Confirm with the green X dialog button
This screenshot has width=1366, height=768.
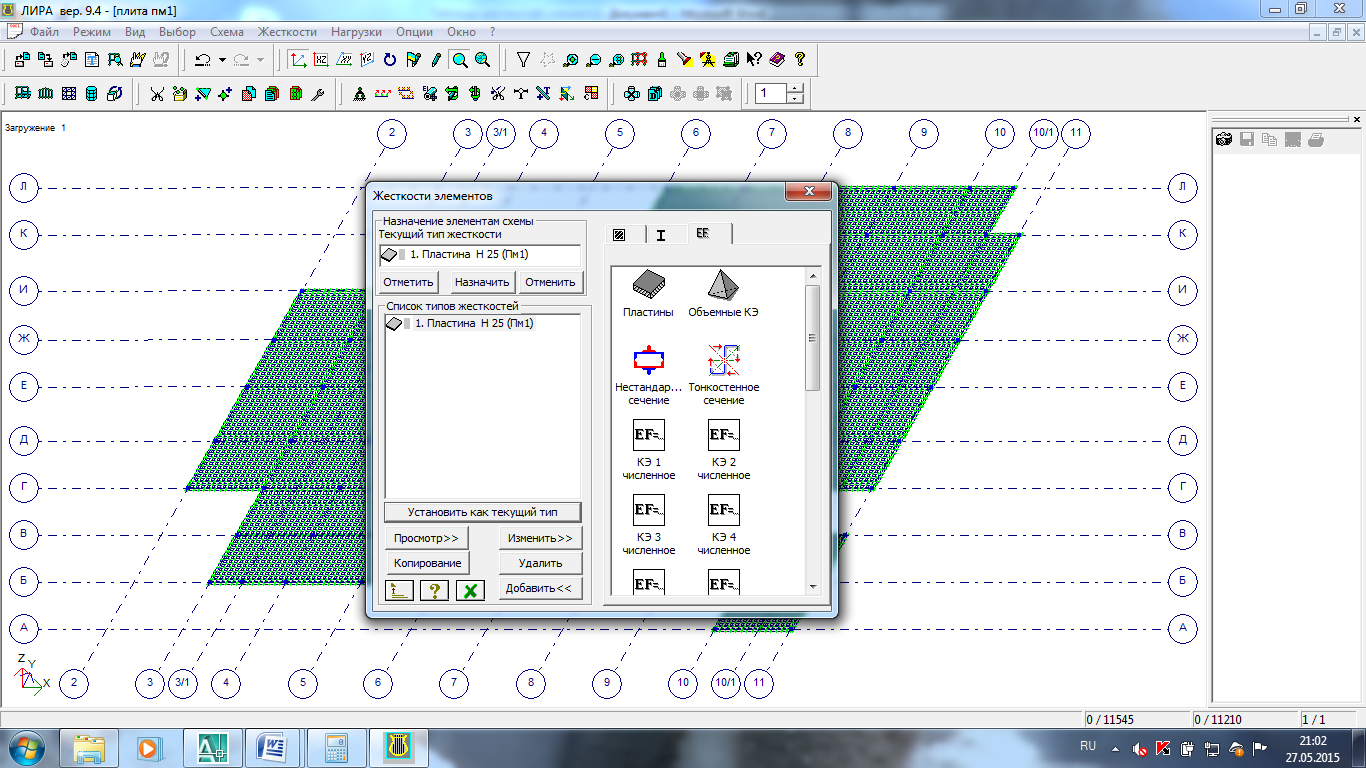470,590
